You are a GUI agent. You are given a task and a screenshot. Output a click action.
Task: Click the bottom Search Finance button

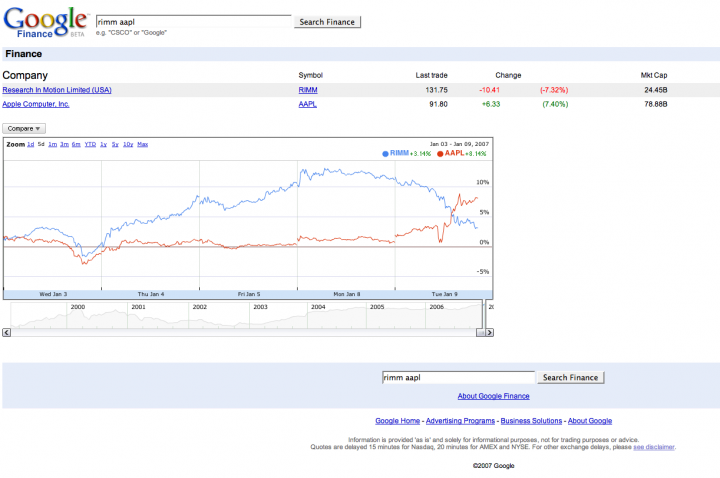click(570, 377)
